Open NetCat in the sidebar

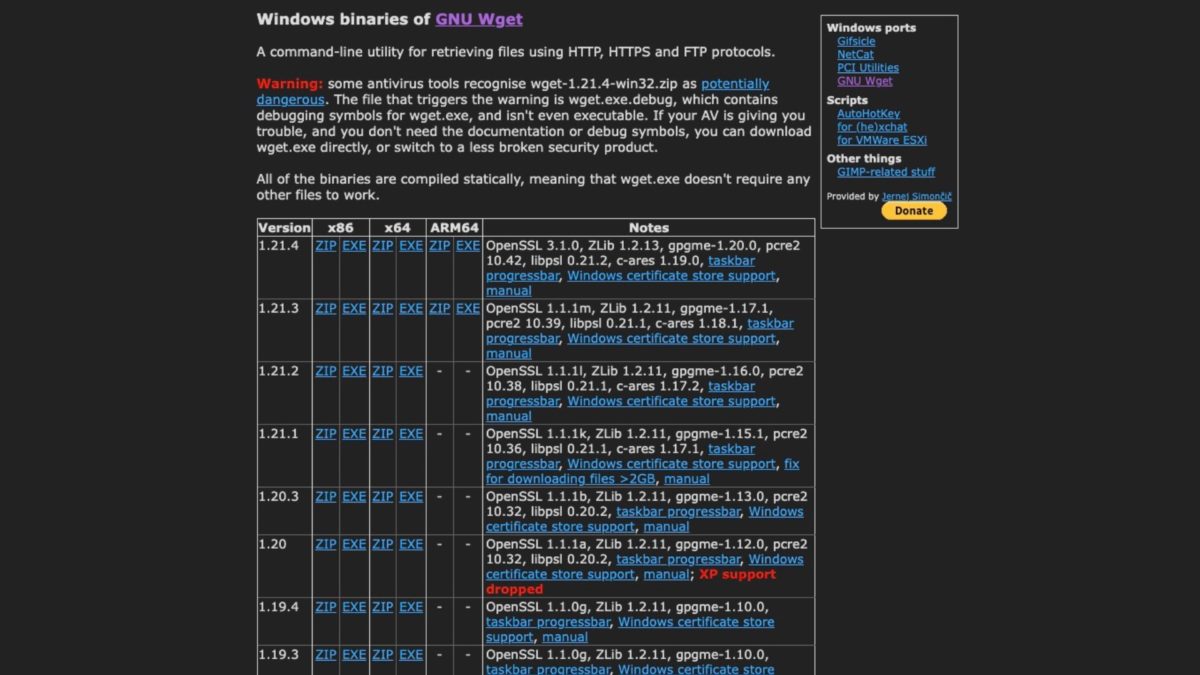click(855, 54)
